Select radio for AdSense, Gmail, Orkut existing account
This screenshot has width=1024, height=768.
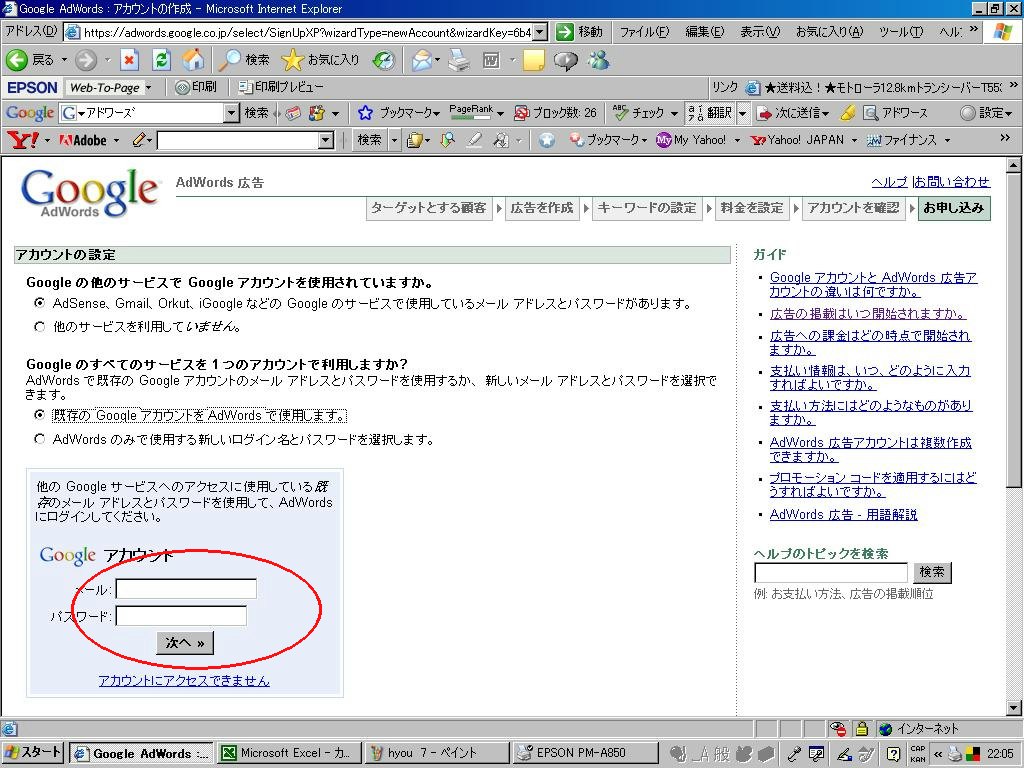[x=40, y=303]
